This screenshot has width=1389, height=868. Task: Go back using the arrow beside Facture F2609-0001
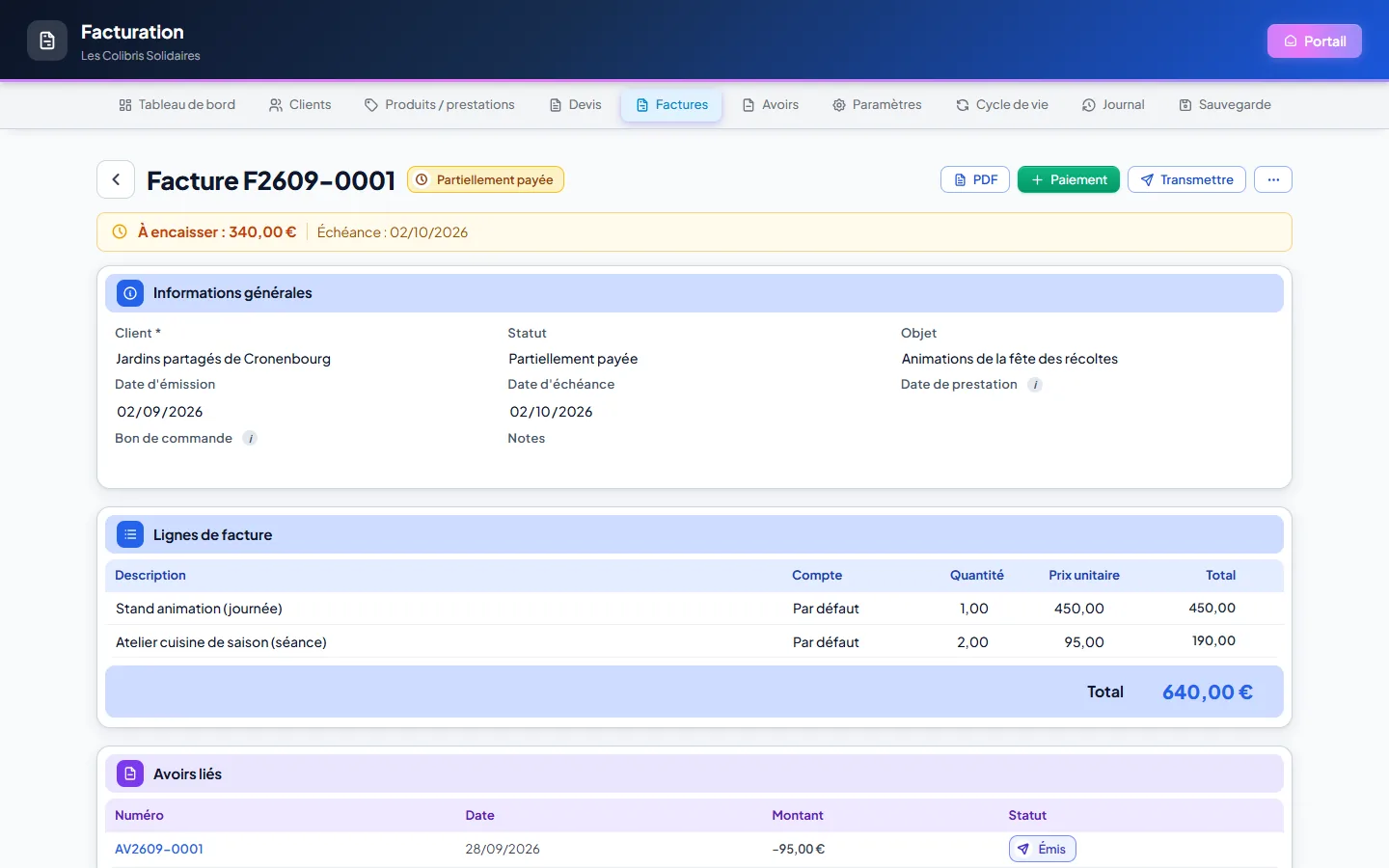click(x=116, y=179)
